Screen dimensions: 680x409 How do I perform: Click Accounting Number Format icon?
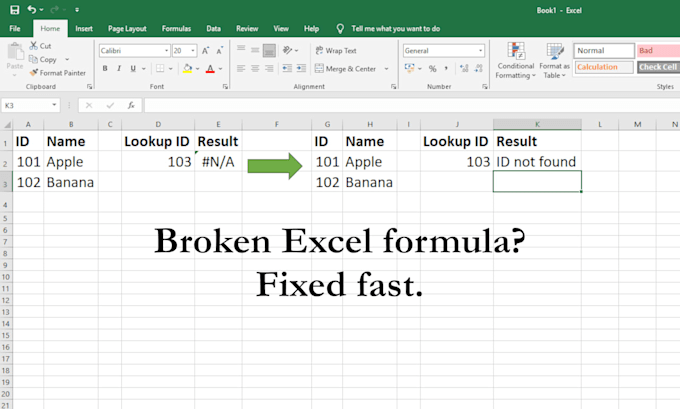click(409, 69)
